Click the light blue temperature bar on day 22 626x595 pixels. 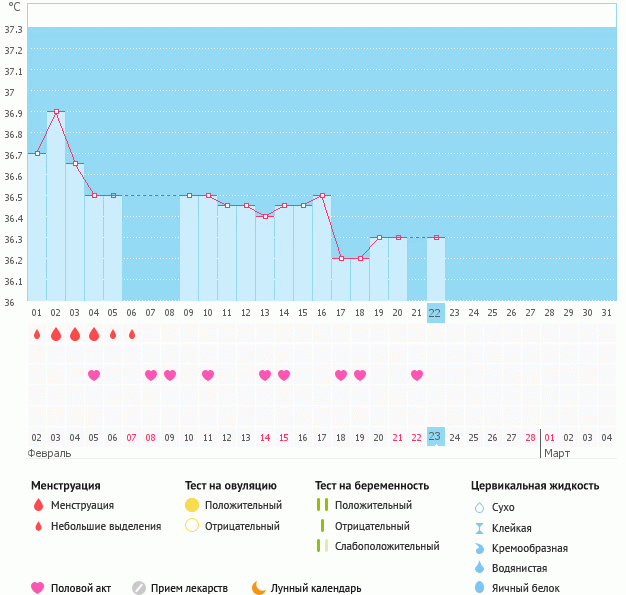(435, 268)
